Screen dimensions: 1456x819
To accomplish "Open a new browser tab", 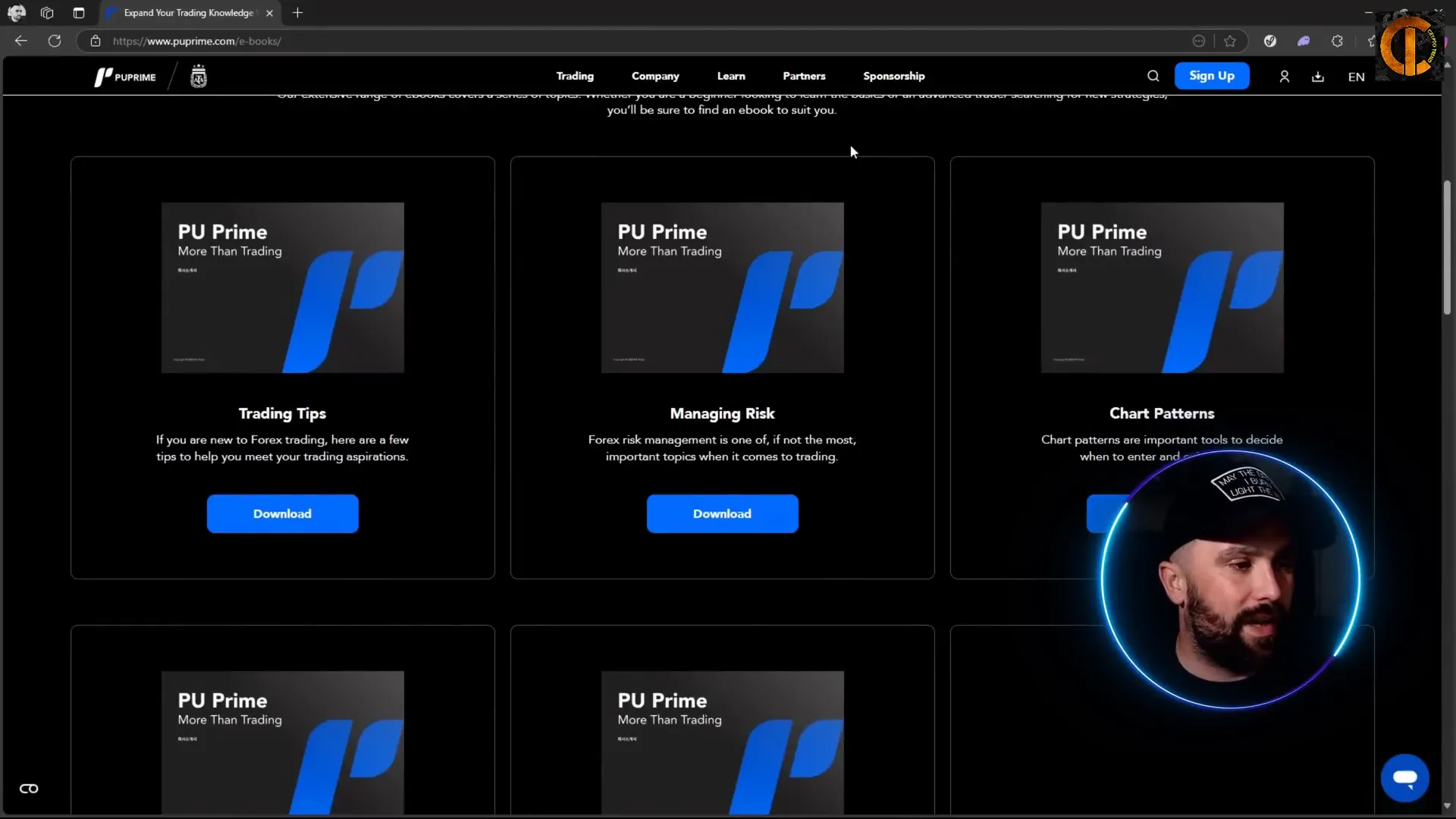I will pos(297,13).
